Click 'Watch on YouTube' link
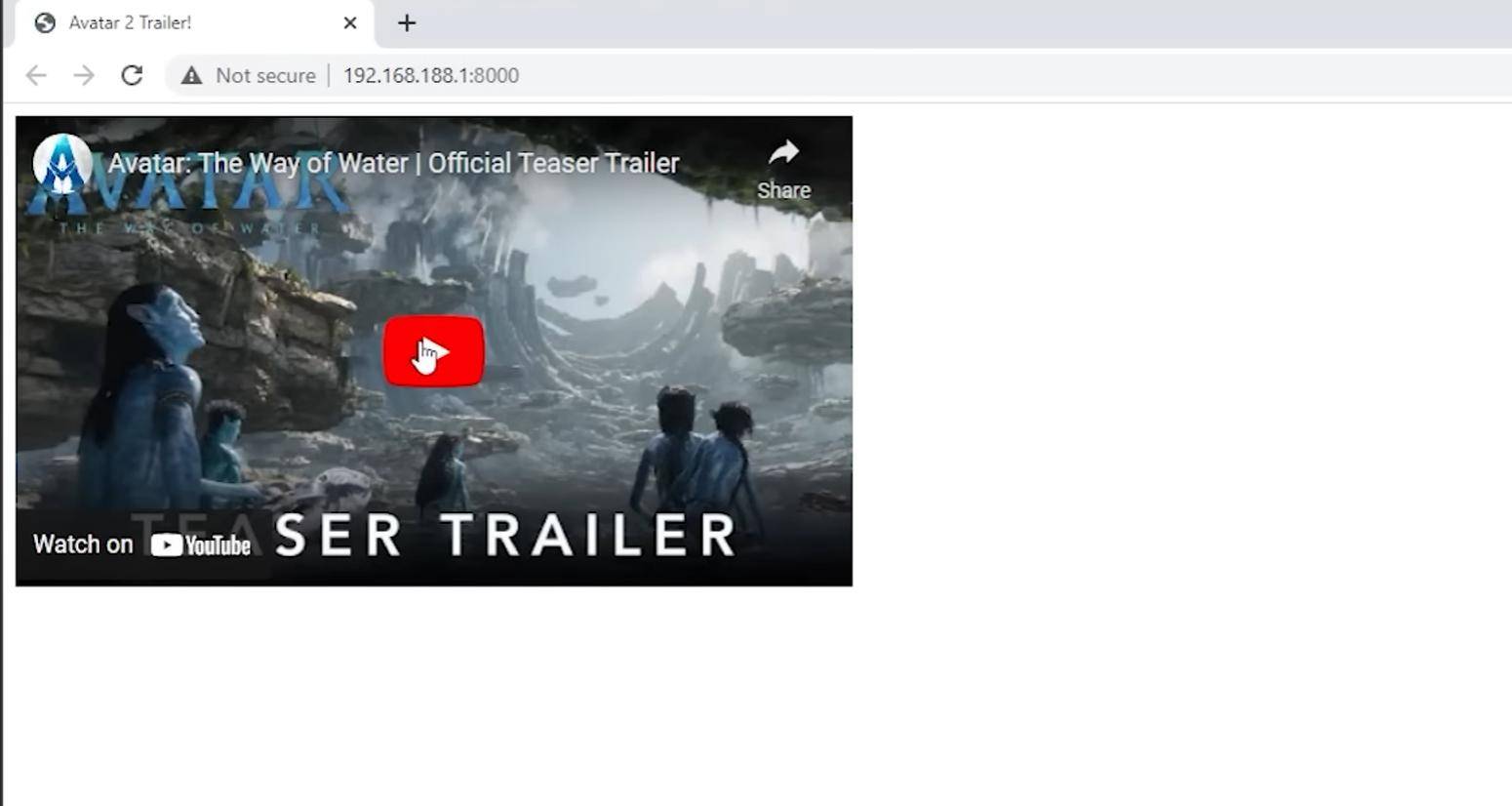 [142, 544]
